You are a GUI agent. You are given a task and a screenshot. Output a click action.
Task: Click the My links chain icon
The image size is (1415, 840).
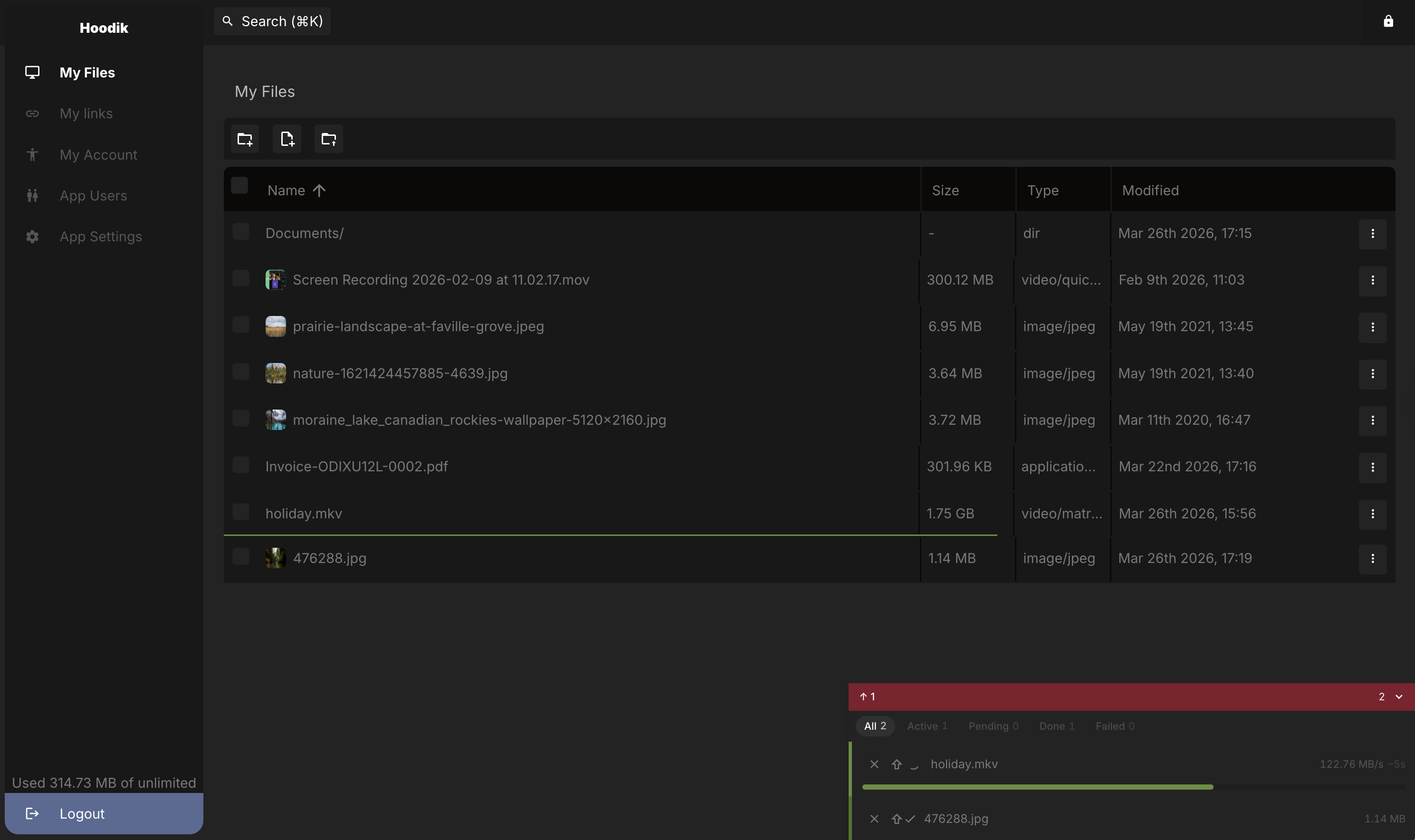tap(32, 114)
